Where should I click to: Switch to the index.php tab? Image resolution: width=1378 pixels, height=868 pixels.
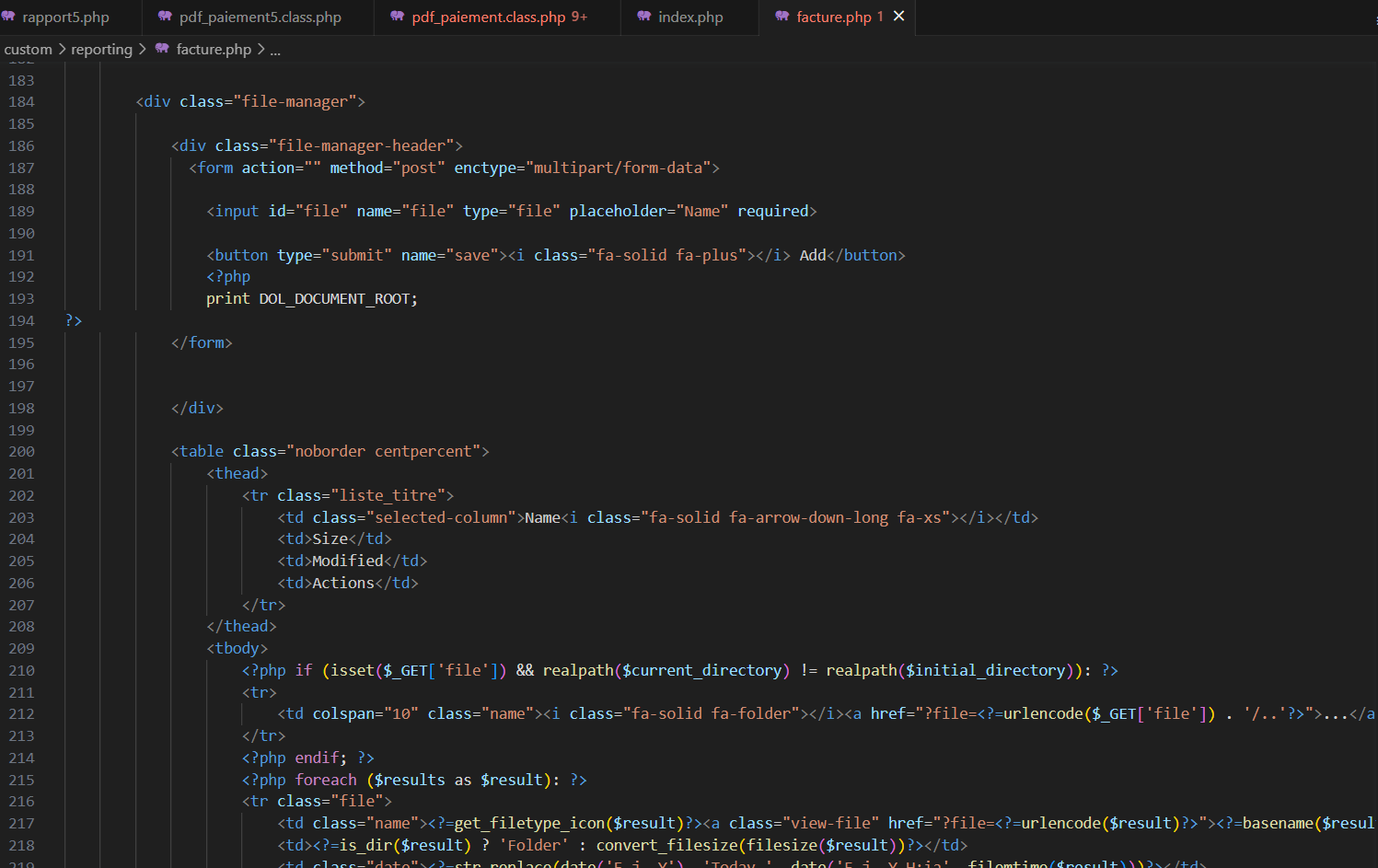point(690,17)
